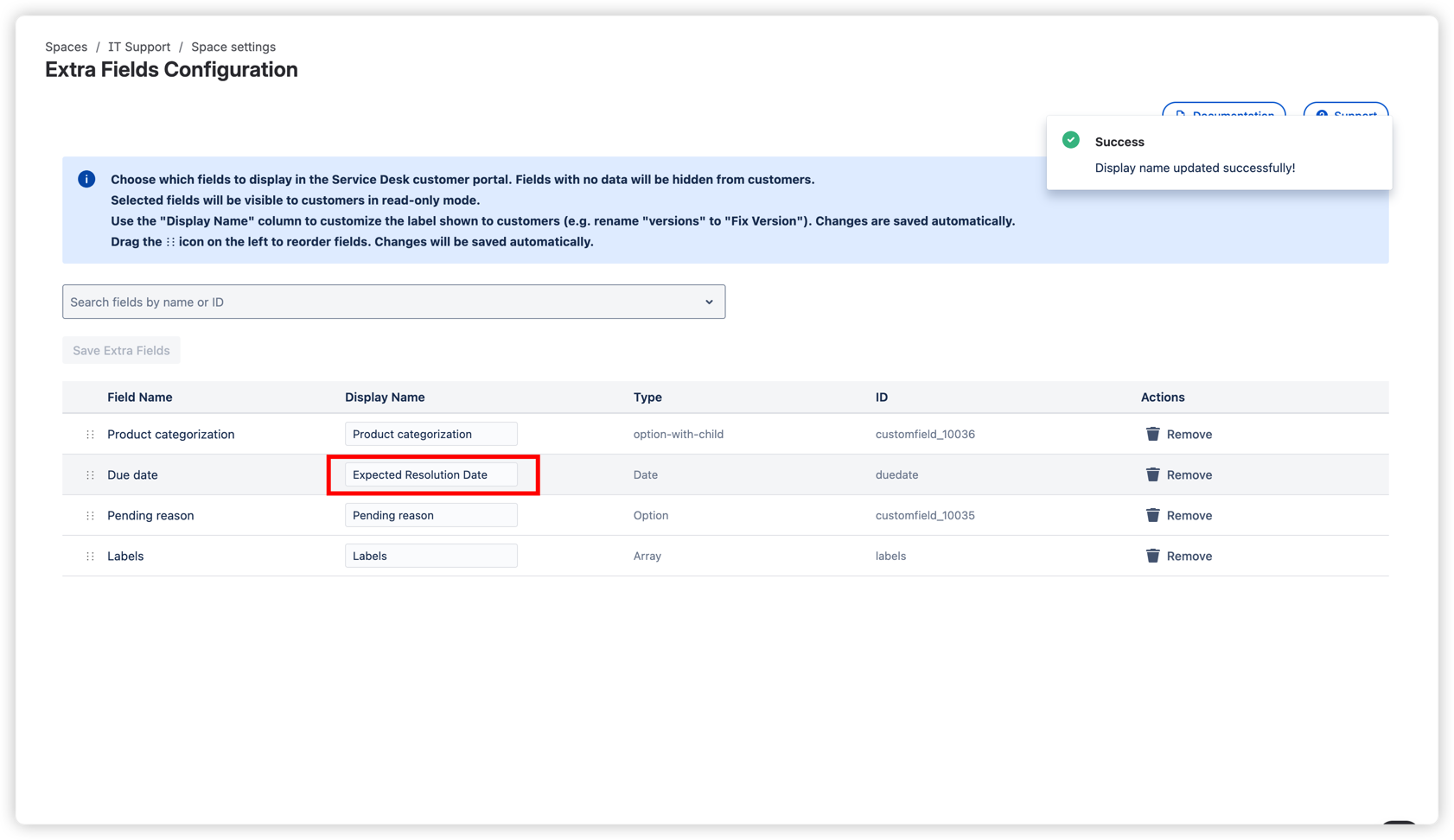The width and height of the screenshot is (1454, 840).
Task: Click the trash icon for the Labels row
Action: coord(1152,555)
